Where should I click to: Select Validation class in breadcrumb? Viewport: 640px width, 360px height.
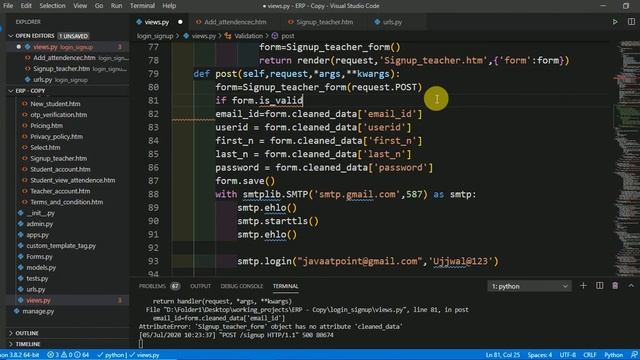click(248, 36)
